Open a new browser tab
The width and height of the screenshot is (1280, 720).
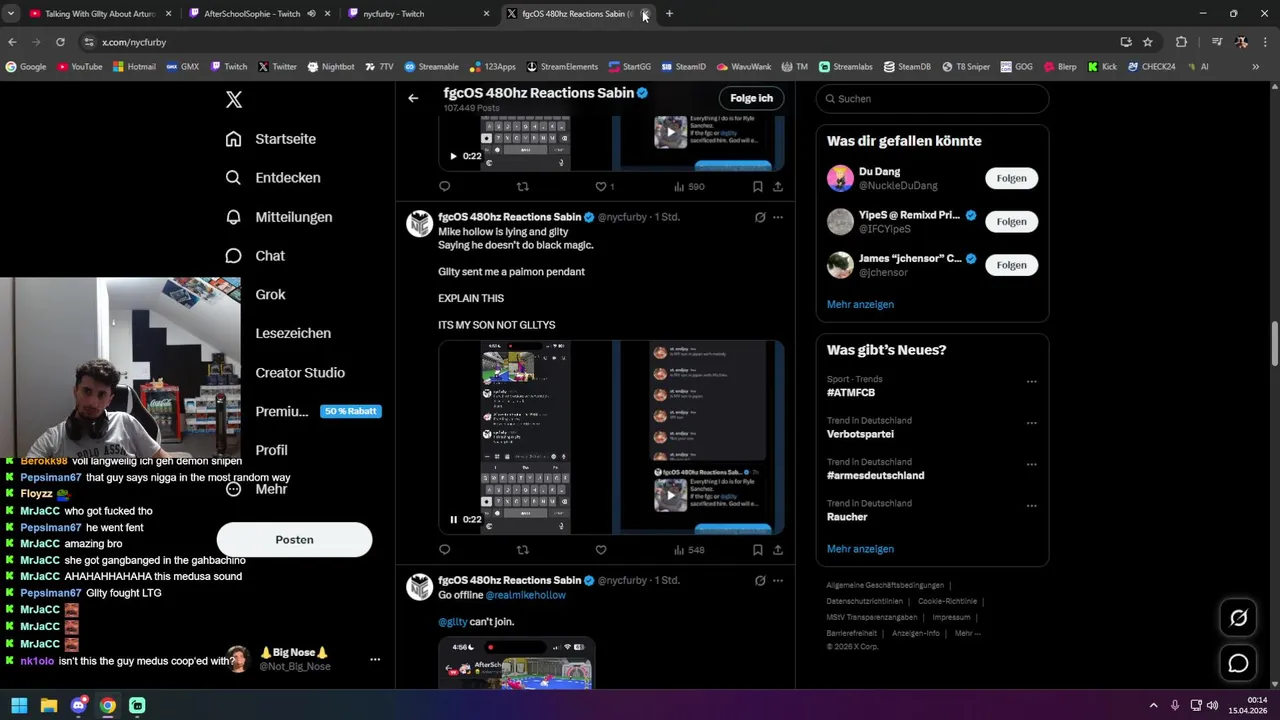pyautogui.click(x=669, y=14)
